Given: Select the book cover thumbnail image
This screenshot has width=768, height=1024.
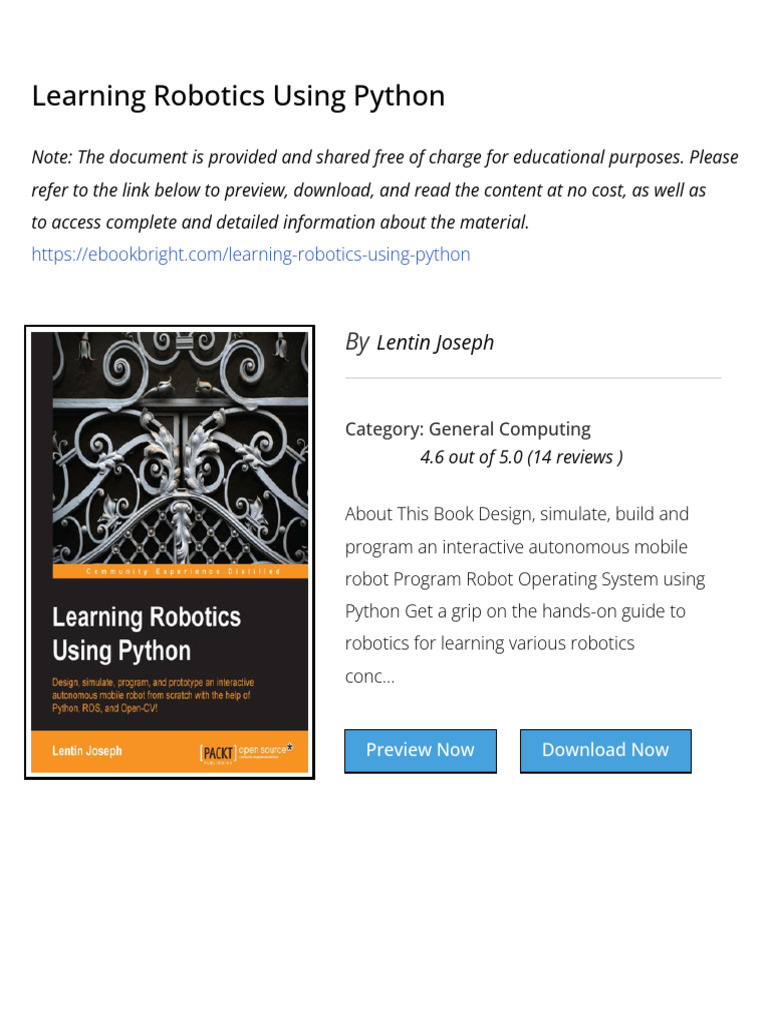Looking at the screenshot, I should 170,552.
